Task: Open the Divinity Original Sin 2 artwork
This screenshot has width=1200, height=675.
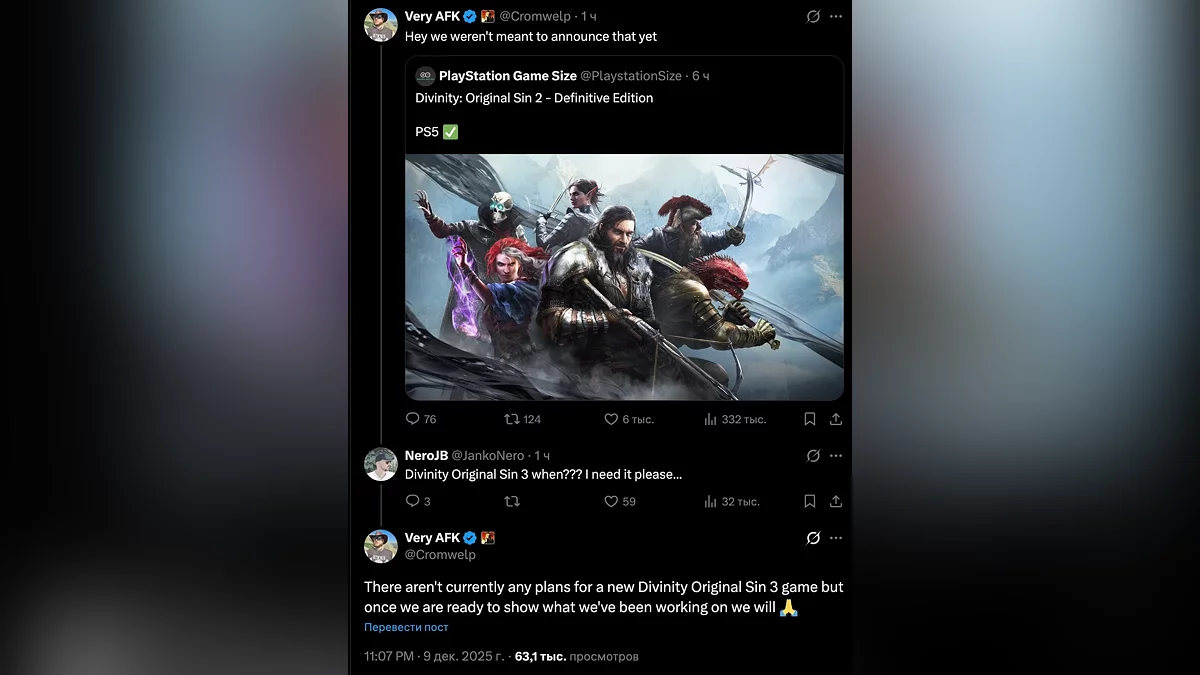Action: tap(624, 277)
